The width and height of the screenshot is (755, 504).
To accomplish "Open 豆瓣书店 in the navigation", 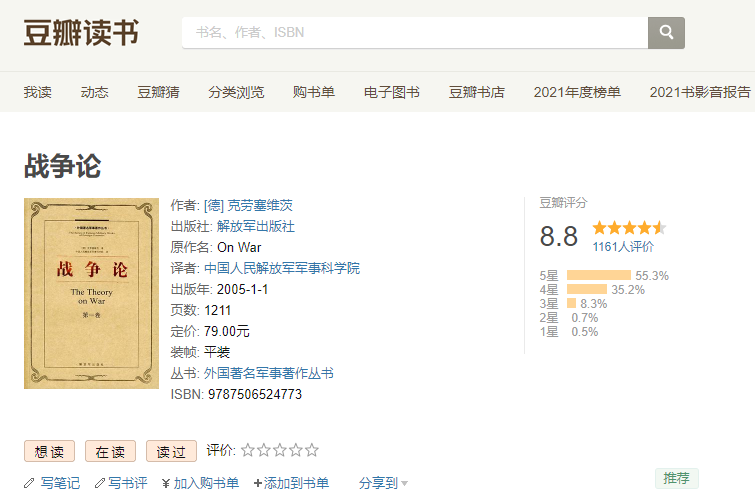I will coord(477,92).
